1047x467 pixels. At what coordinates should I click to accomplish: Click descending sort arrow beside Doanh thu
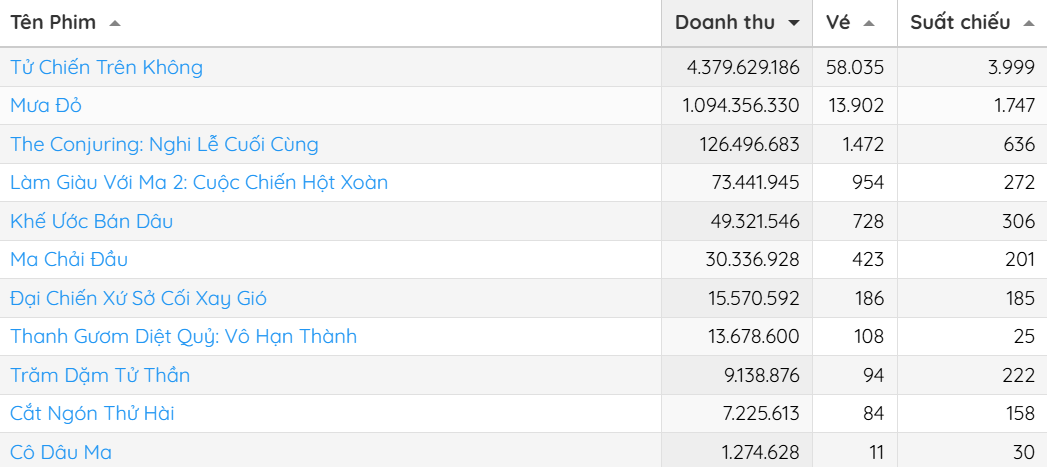click(794, 23)
